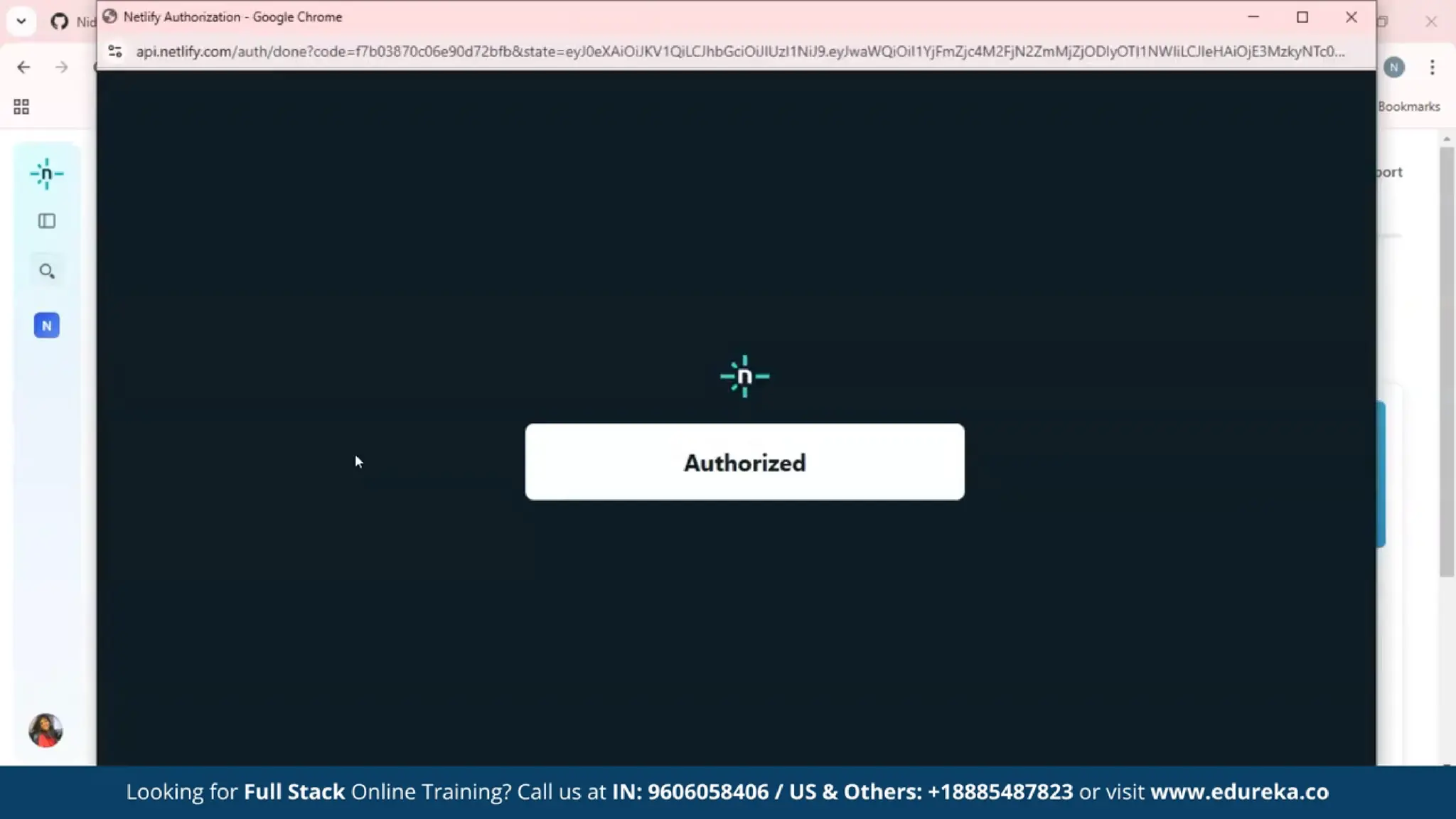The image size is (1456, 819).
Task: Close the background Chrome window
Action: pos(1431,21)
